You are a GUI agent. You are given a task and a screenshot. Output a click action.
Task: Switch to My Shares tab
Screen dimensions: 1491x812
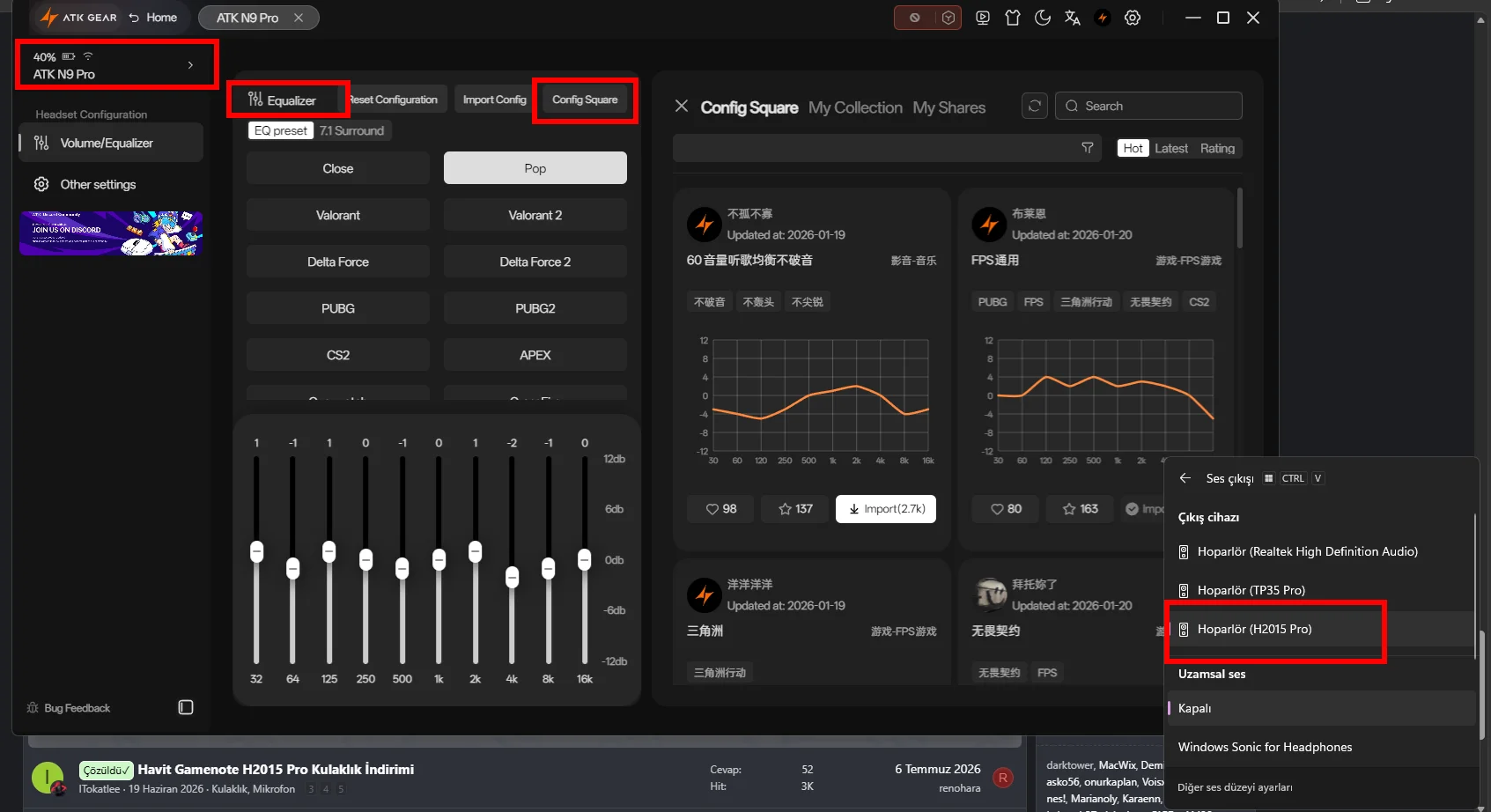pos(949,107)
